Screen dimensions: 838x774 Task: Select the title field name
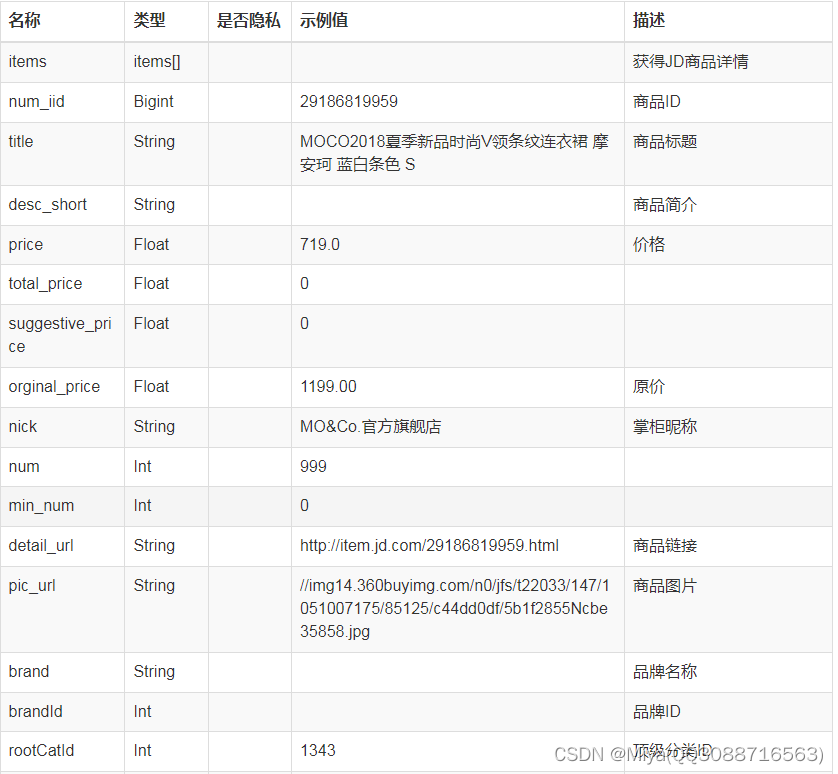tap(21, 142)
